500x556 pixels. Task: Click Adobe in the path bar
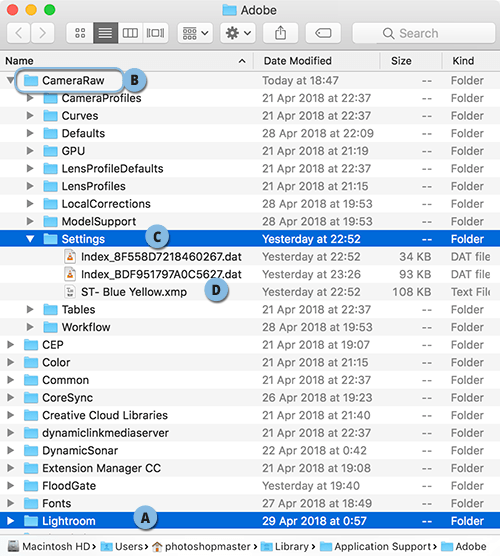click(463, 546)
